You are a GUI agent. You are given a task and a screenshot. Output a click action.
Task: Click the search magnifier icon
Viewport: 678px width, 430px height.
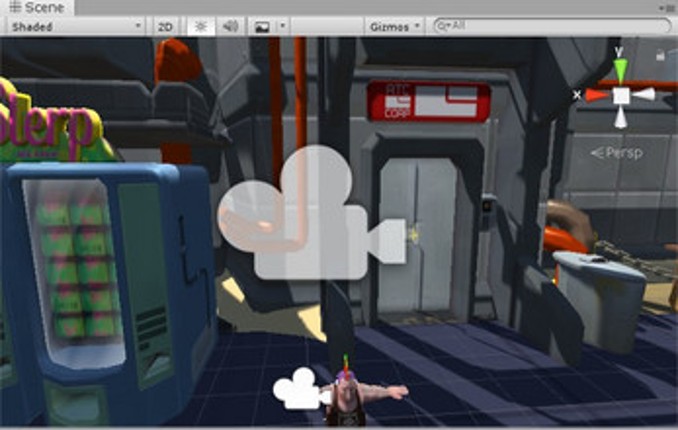[442, 26]
